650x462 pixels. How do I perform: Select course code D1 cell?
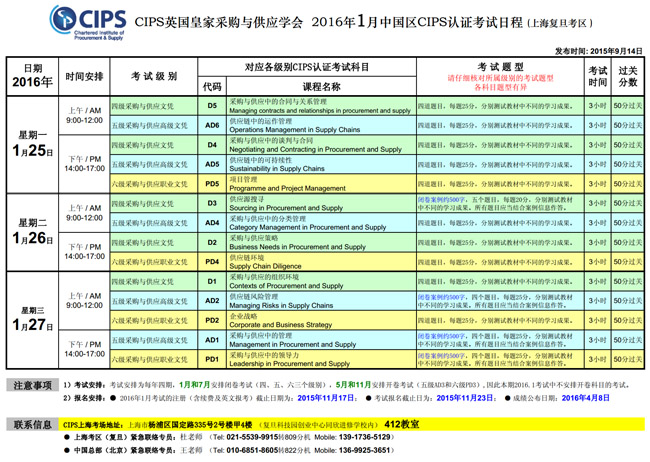(x=212, y=281)
